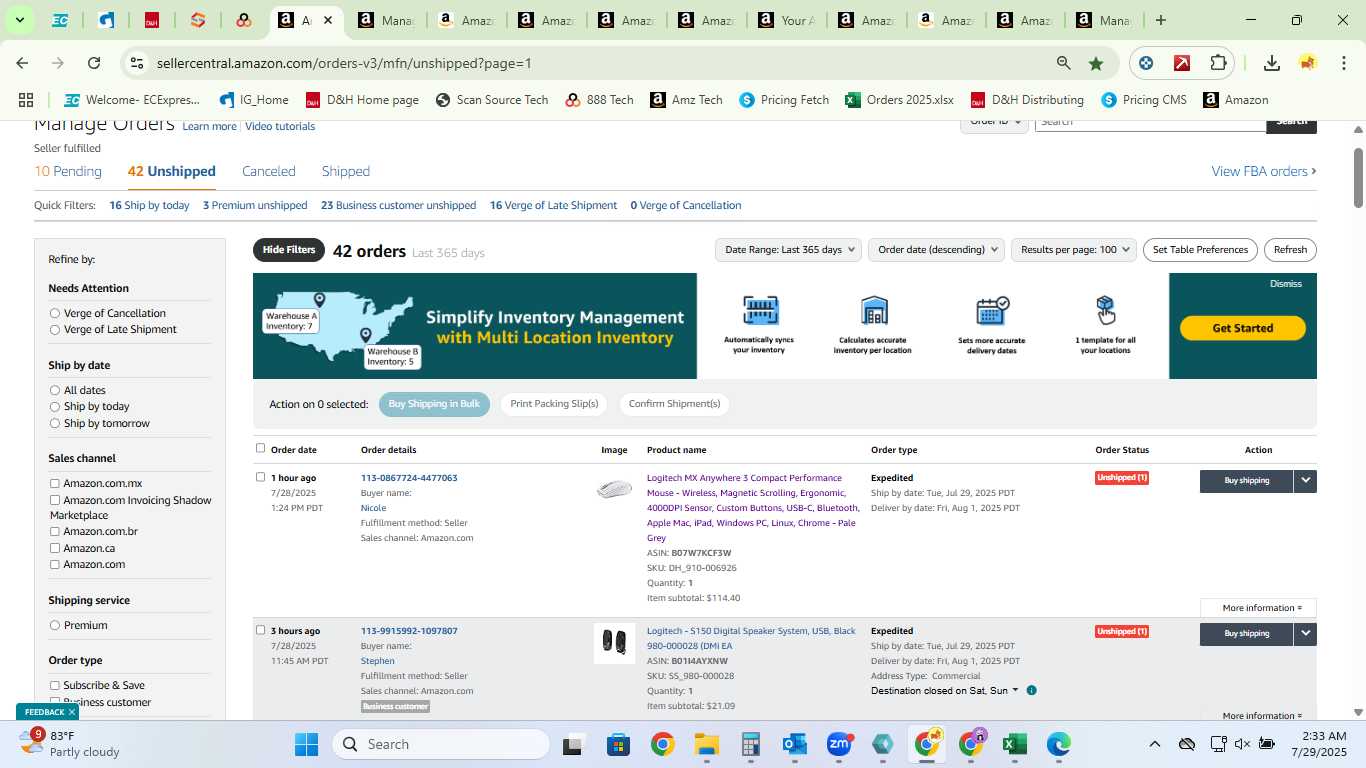Screen dimensions: 1366x768
Task: Click the Logitech mouse product thumbnail
Action: [614, 489]
